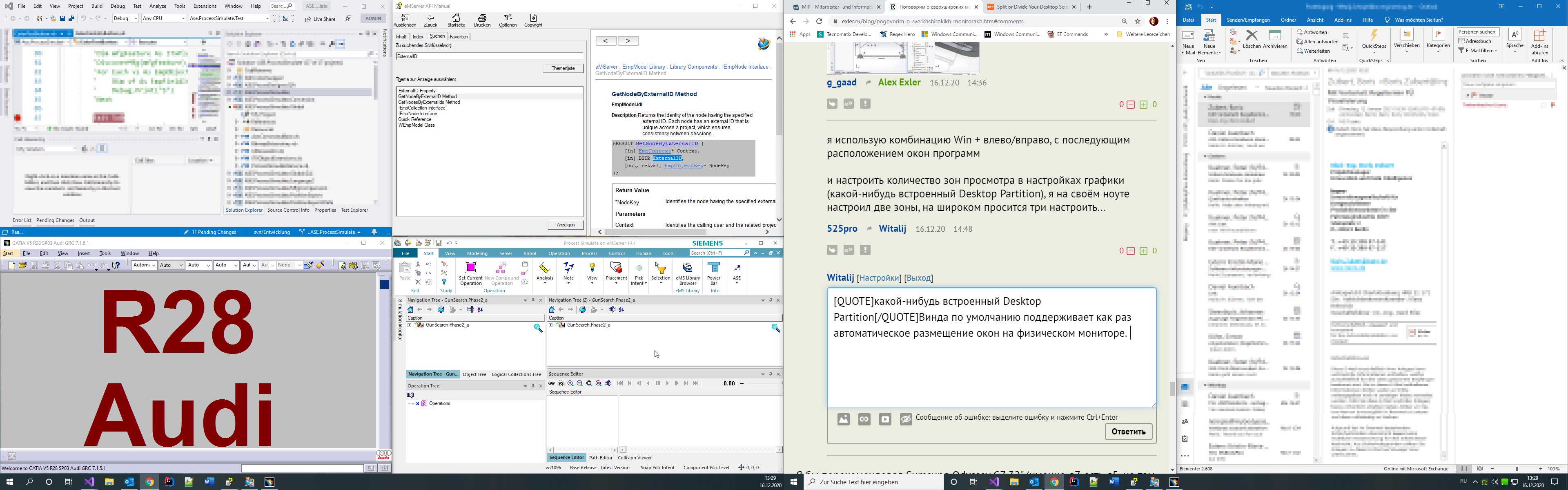Screen dimensions: 1568x490
Task: Click home icon in first Navigation Tree
Action: pyautogui.click(x=411, y=310)
